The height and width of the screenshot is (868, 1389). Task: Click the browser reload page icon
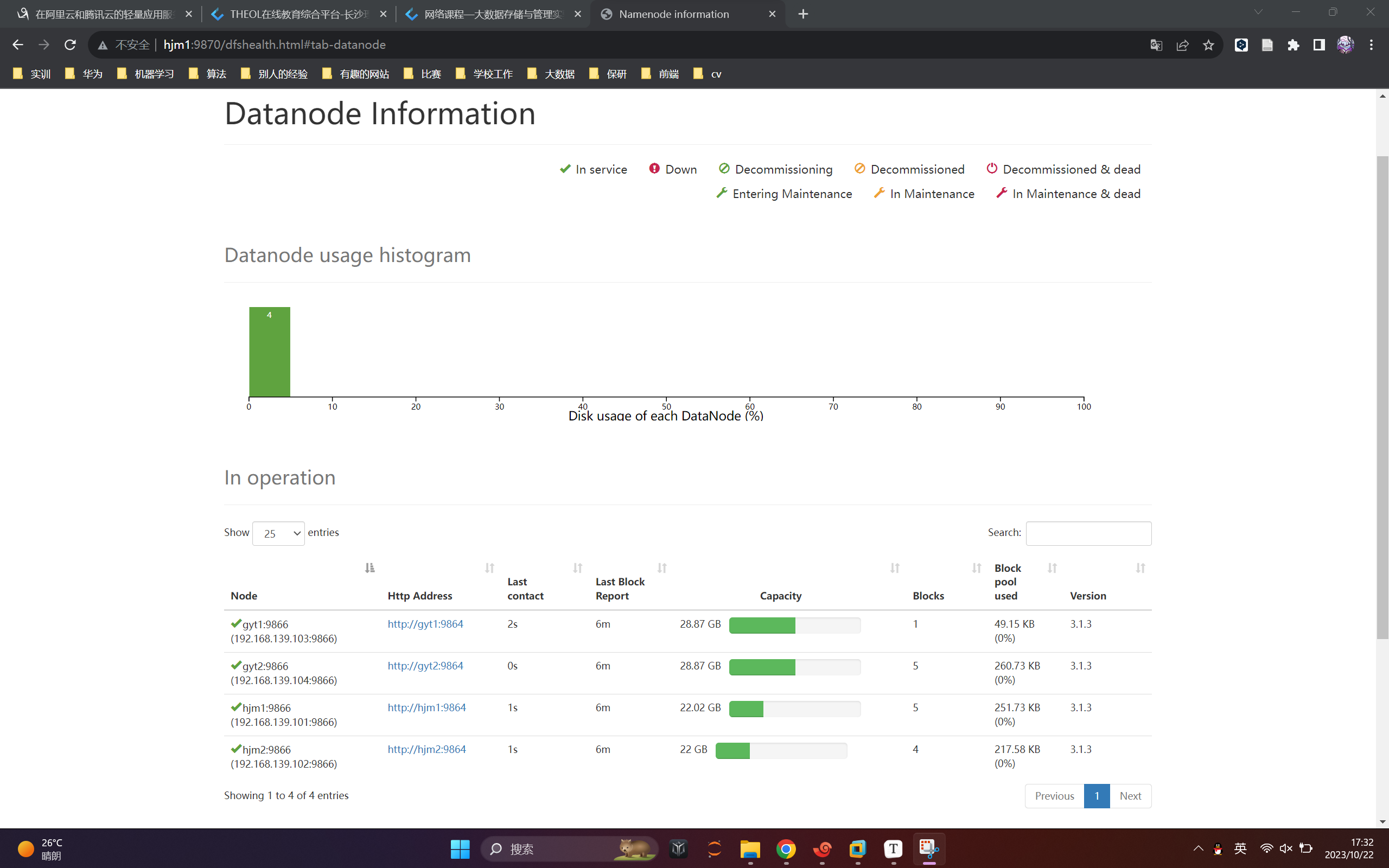[x=70, y=45]
